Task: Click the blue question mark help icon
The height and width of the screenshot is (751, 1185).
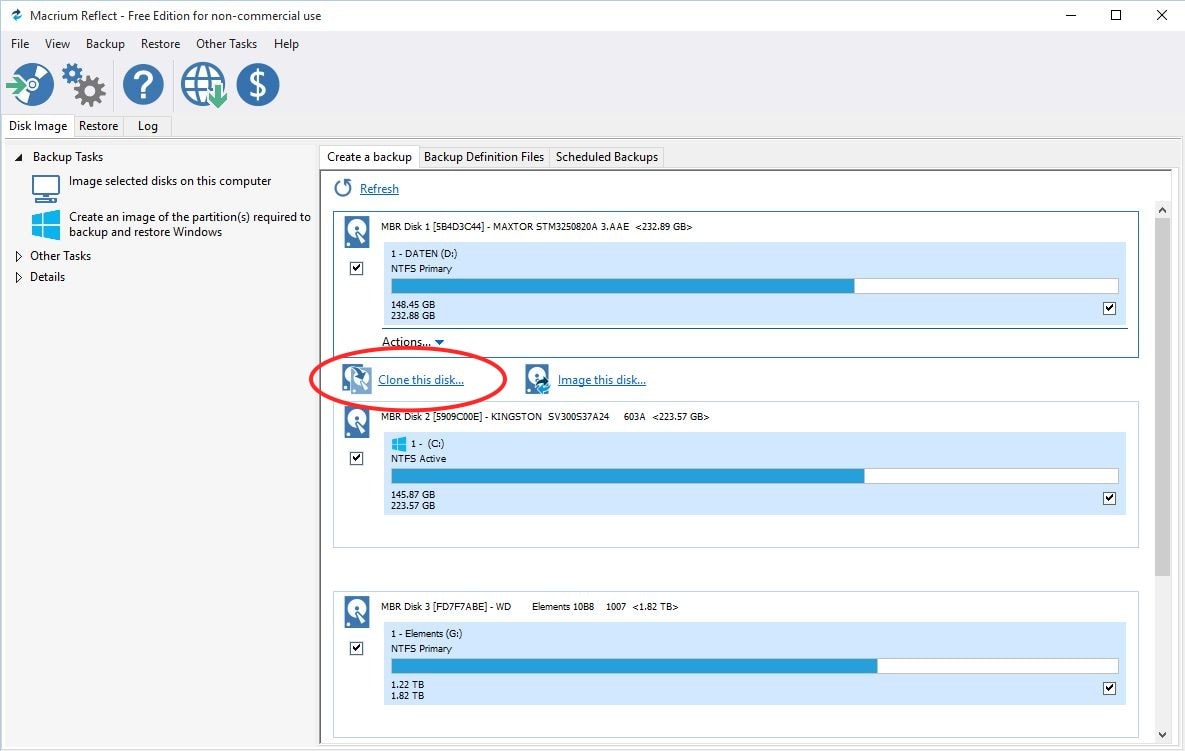Action: coord(143,84)
